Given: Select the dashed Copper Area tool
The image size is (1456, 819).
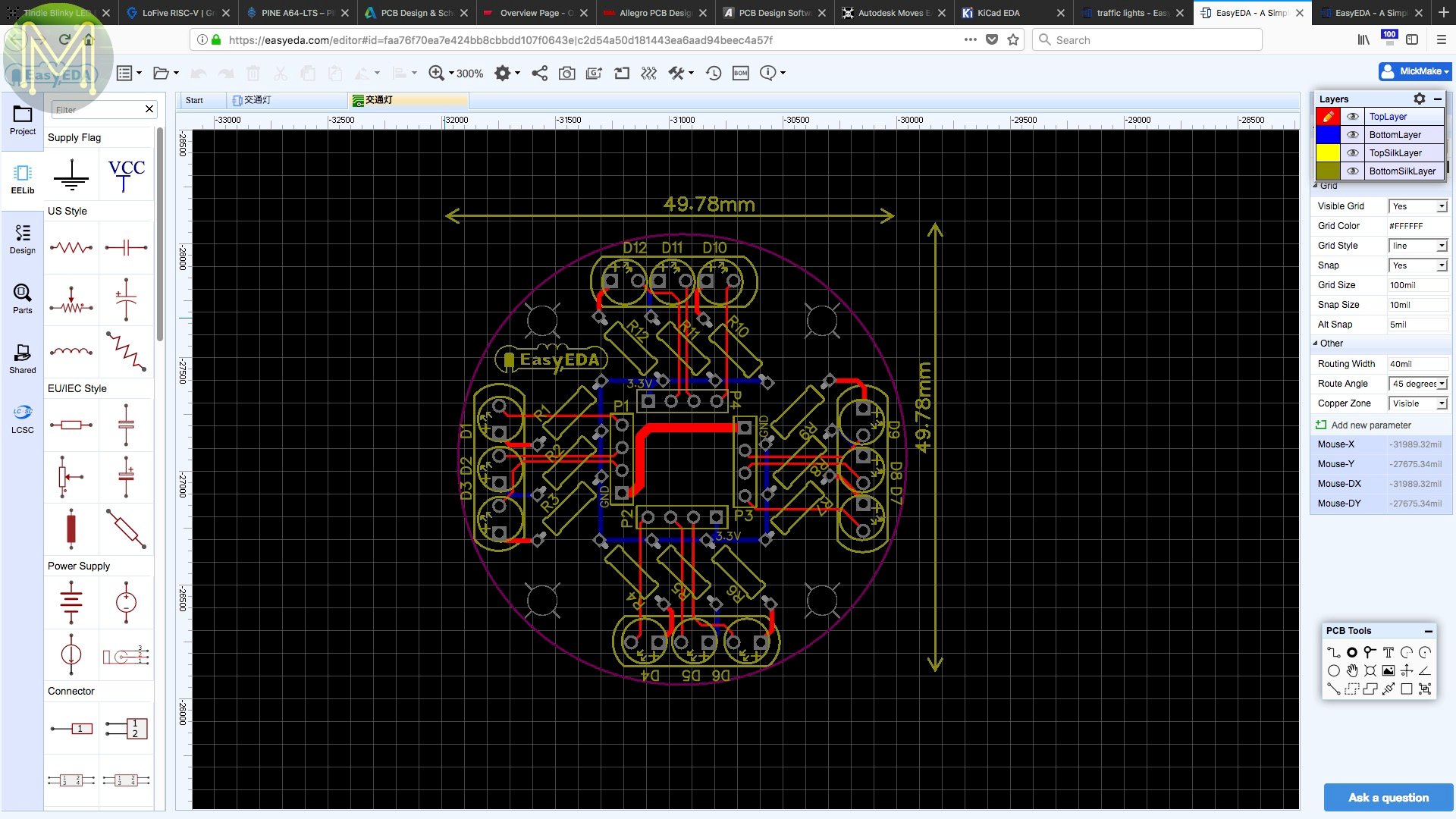Looking at the screenshot, I should (1352, 689).
